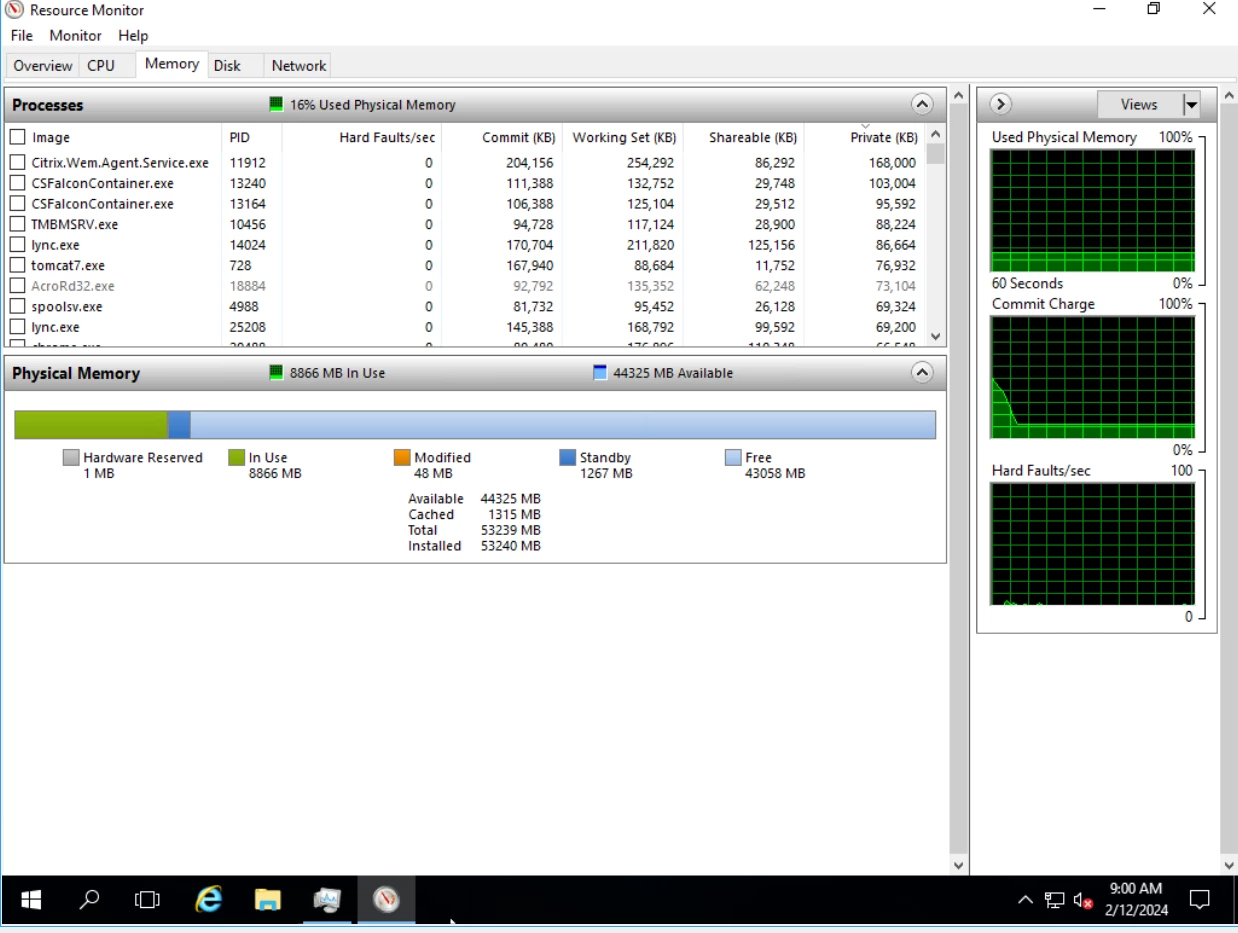Sort by Shareable (KB) column

coord(744,137)
